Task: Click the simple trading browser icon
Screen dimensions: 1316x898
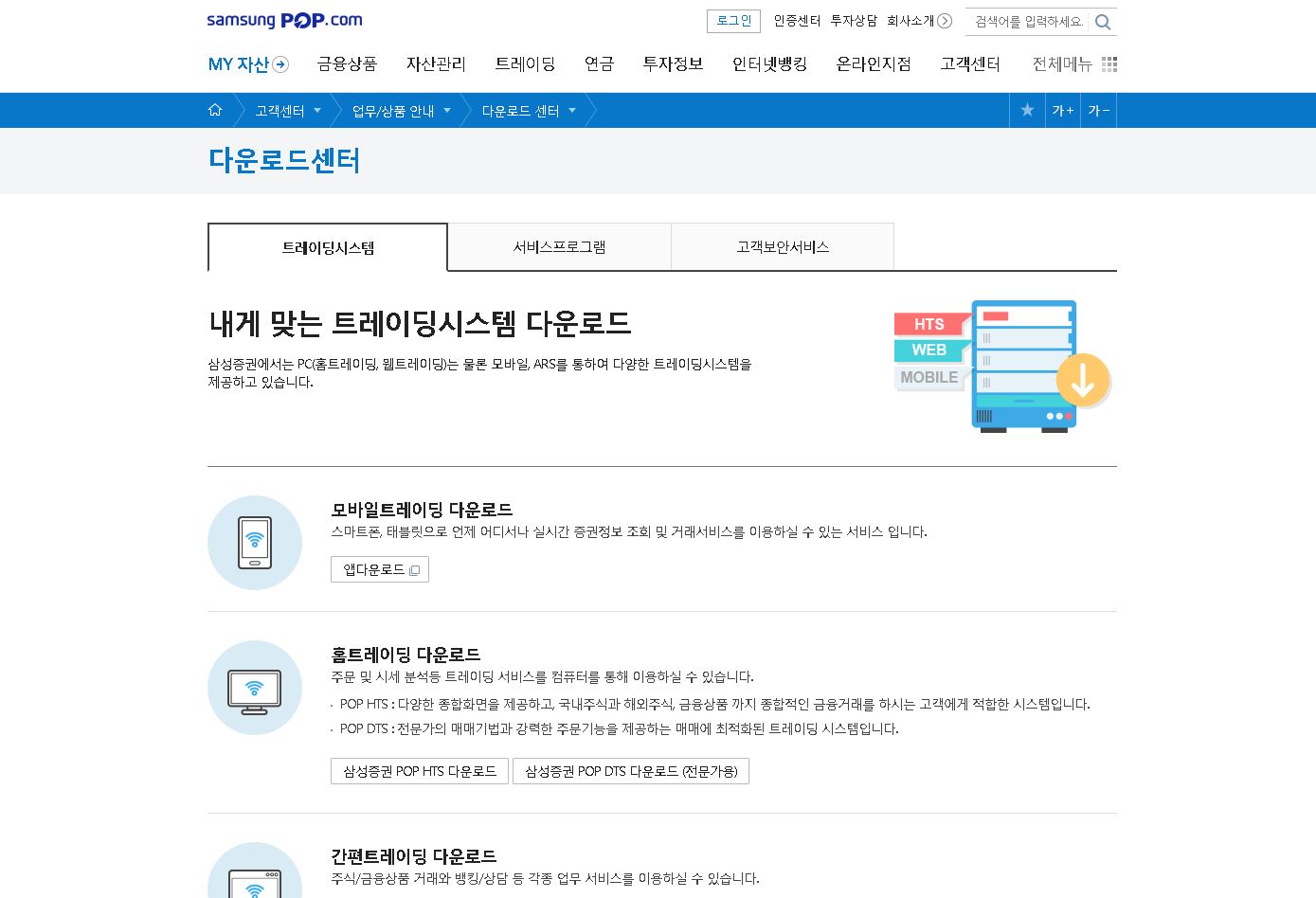Action: coord(255,871)
